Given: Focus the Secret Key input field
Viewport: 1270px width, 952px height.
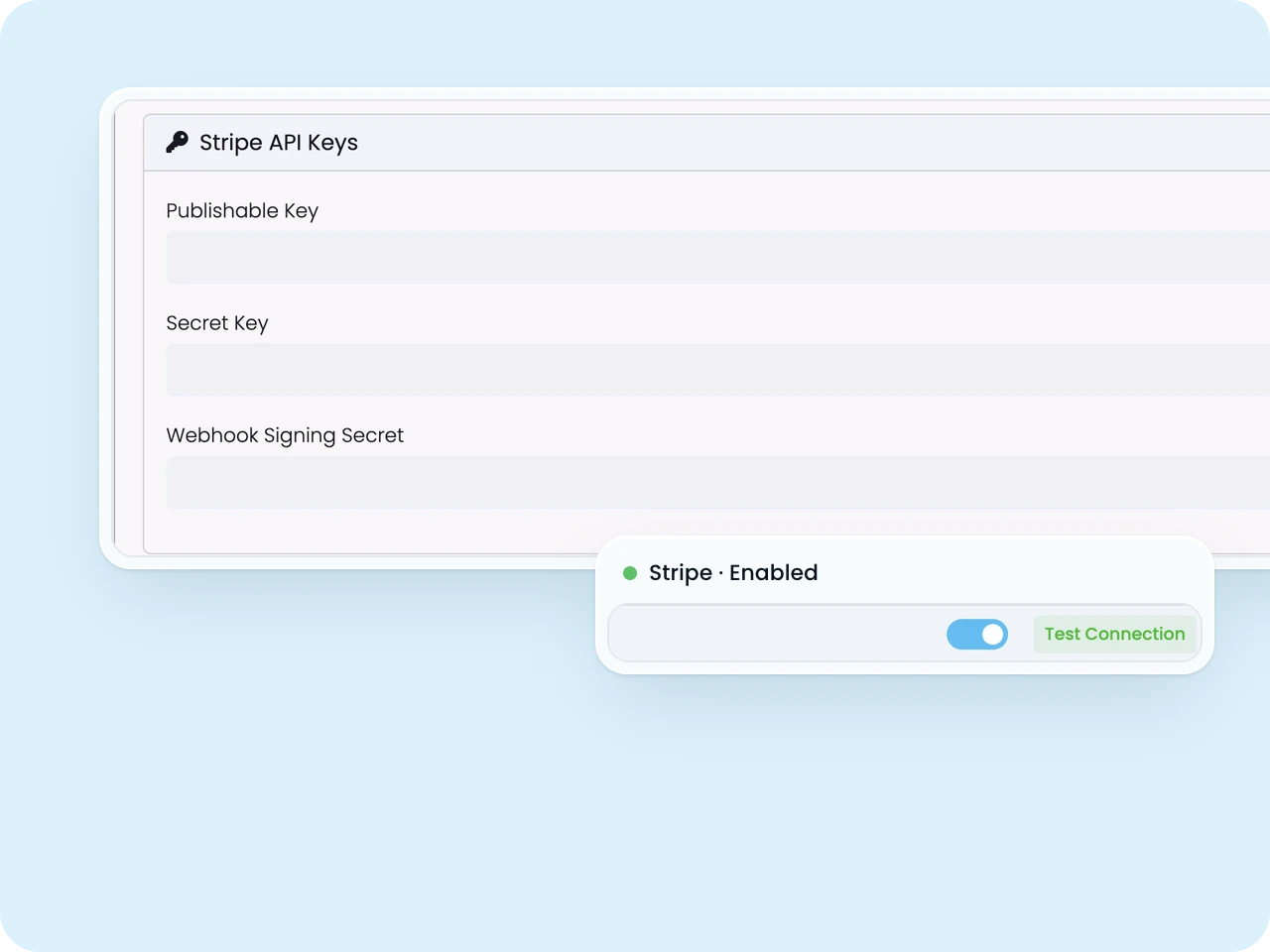Looking at the screenshot, I should tap(718, 370).
